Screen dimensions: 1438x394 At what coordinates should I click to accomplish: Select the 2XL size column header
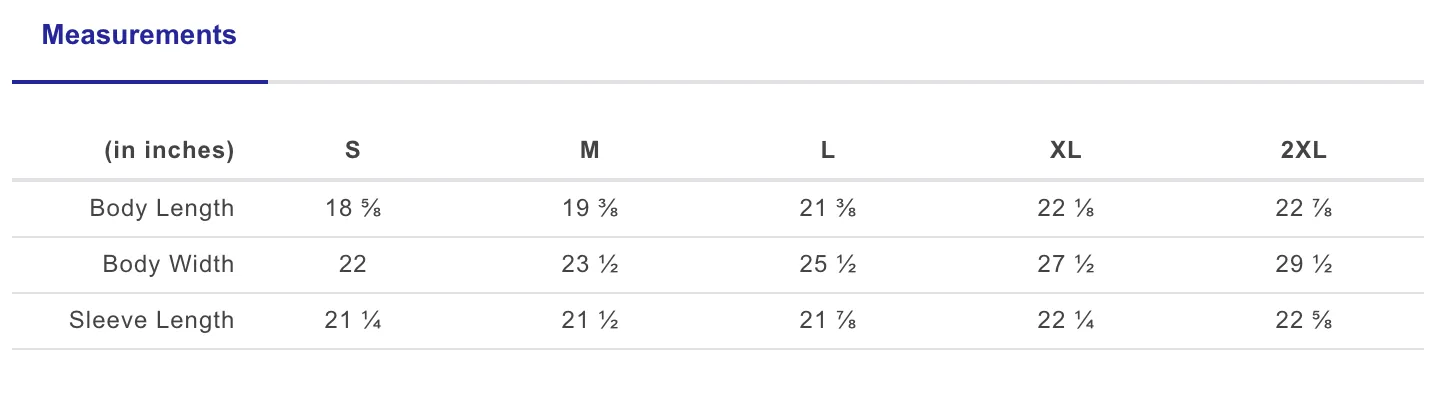click(x=1304, y=151)
